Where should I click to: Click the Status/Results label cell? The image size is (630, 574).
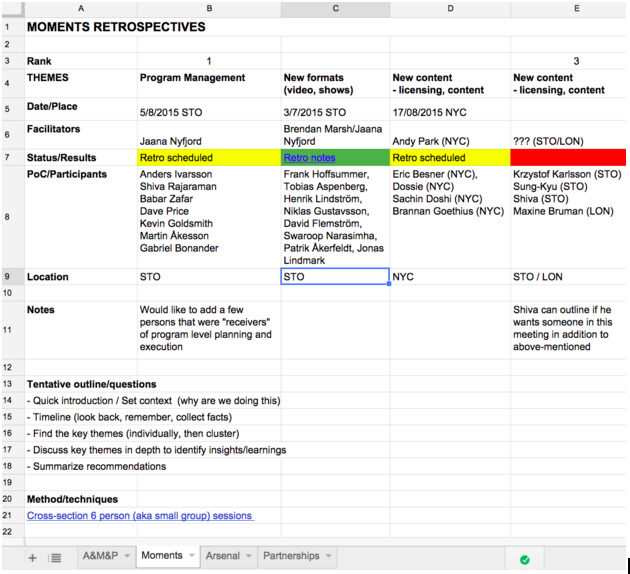(x=81, y=157)
